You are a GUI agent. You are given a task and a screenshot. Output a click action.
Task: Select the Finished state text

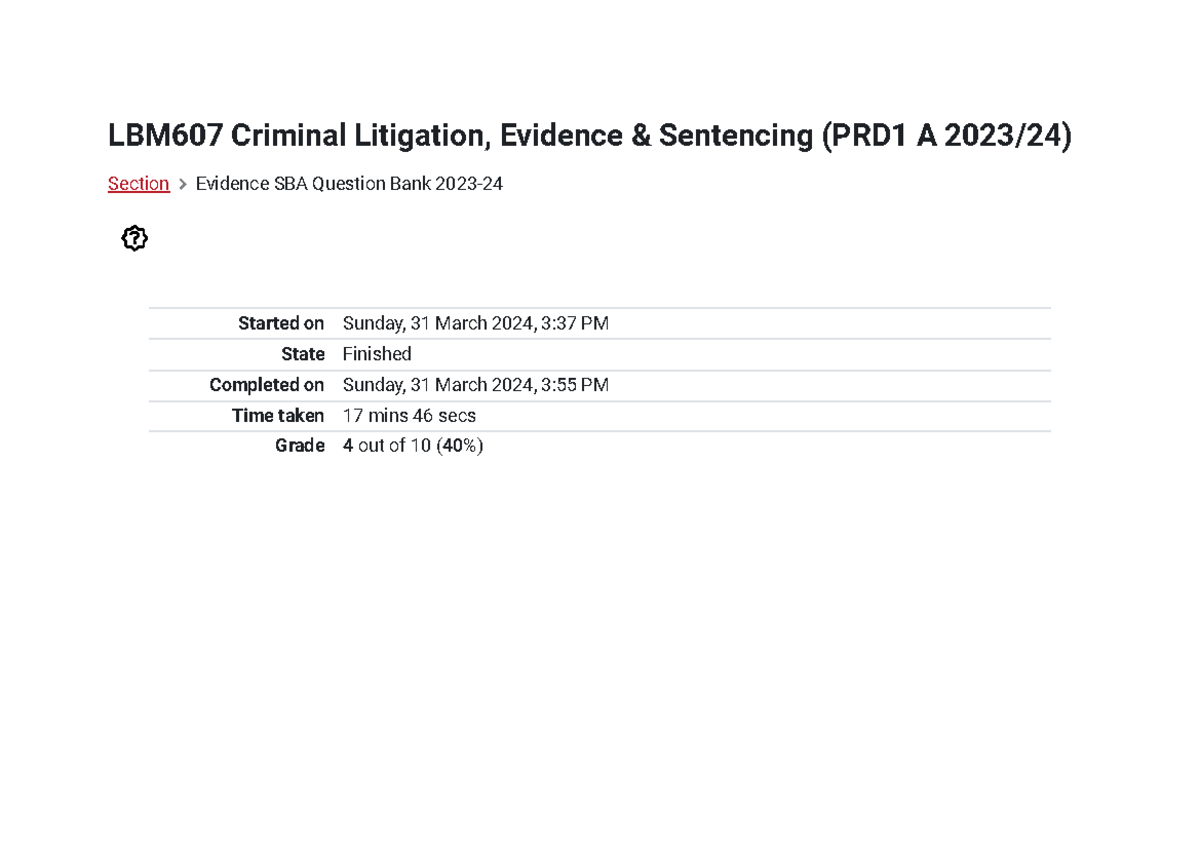click(377, 353)
